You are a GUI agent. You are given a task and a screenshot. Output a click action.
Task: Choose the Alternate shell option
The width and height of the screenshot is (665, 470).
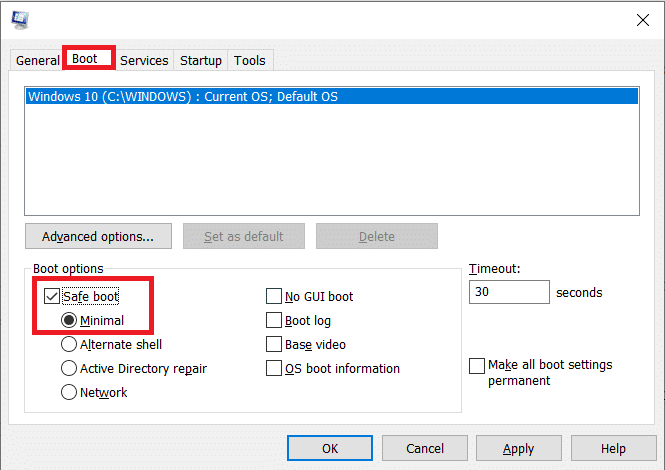coord(70,345)
